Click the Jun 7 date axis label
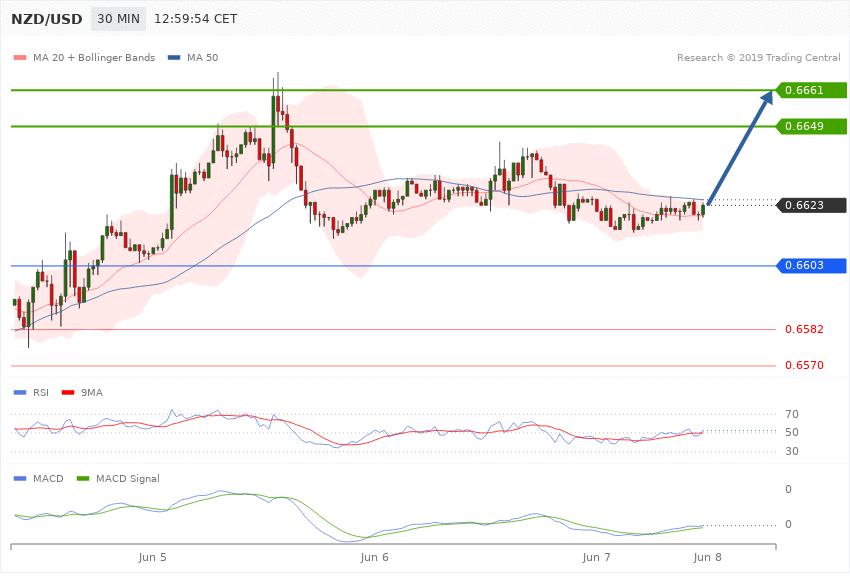Viewport: 850px width, 576px height. 596,557
